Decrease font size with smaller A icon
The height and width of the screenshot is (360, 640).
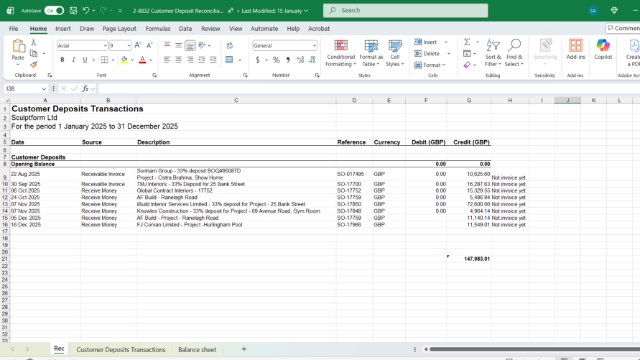point(149,45)
